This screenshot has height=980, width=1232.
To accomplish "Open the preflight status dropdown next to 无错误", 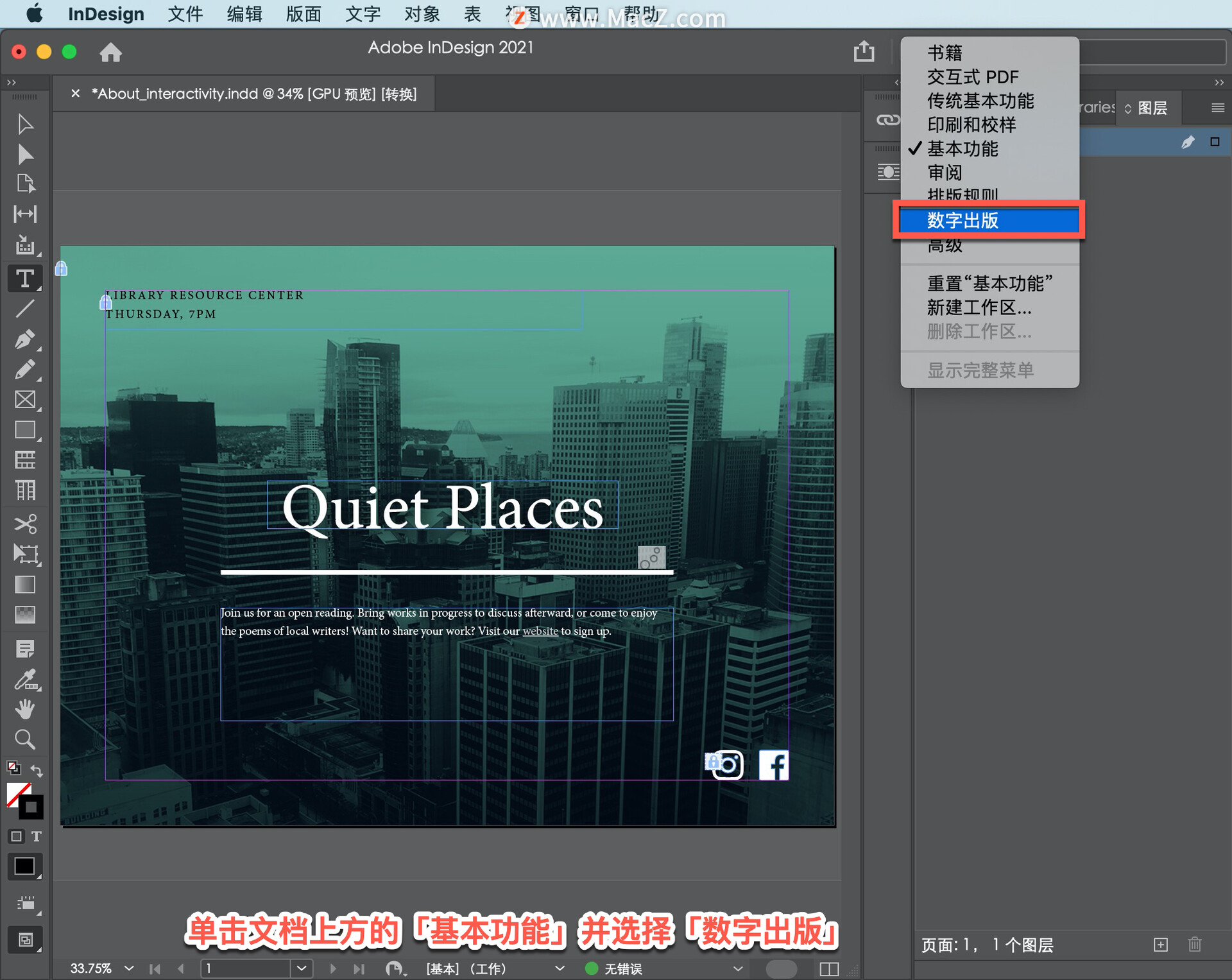I will point(737,968).
